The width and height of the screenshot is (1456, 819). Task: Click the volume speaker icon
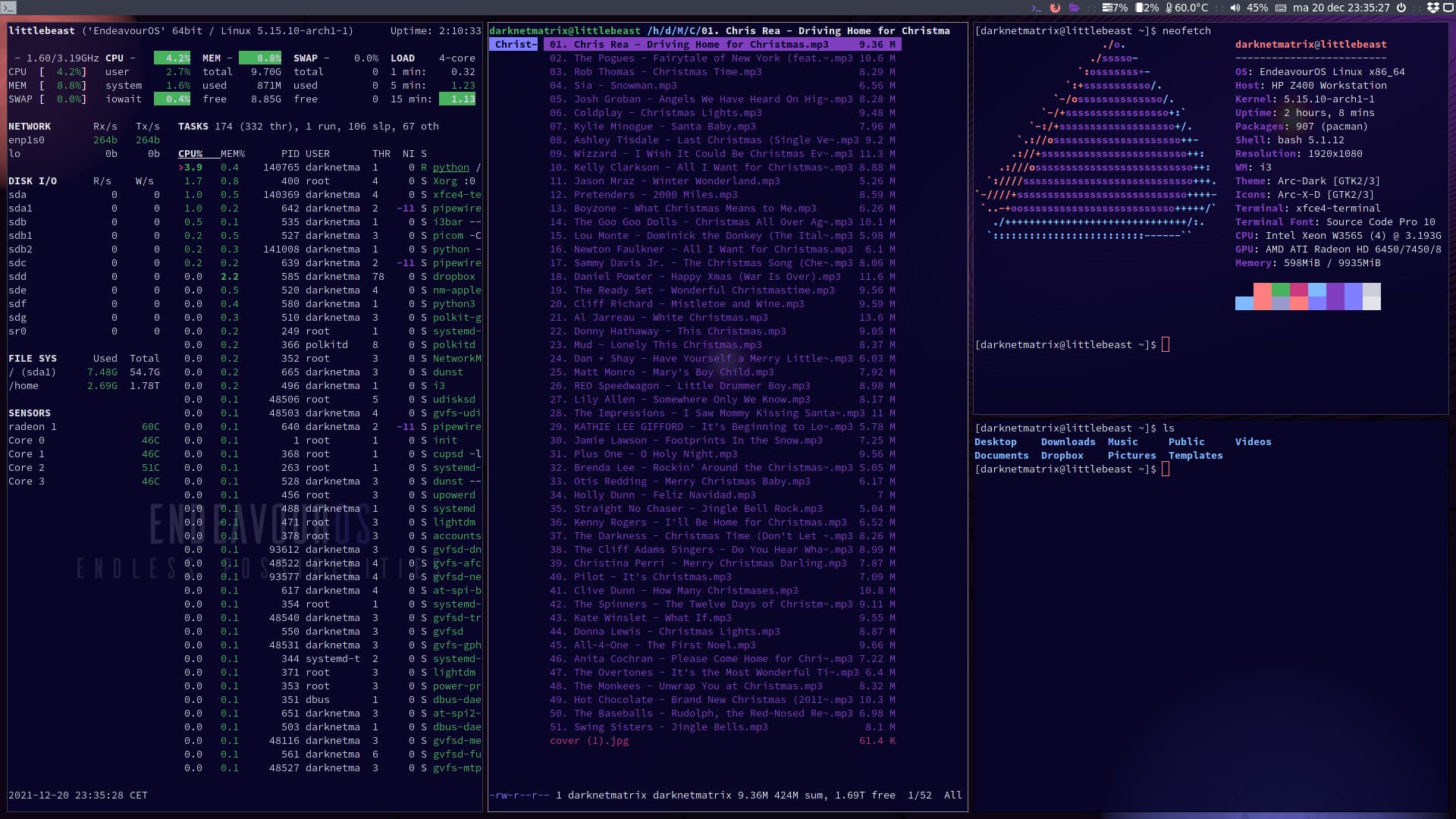click(x=1235, y=8)
